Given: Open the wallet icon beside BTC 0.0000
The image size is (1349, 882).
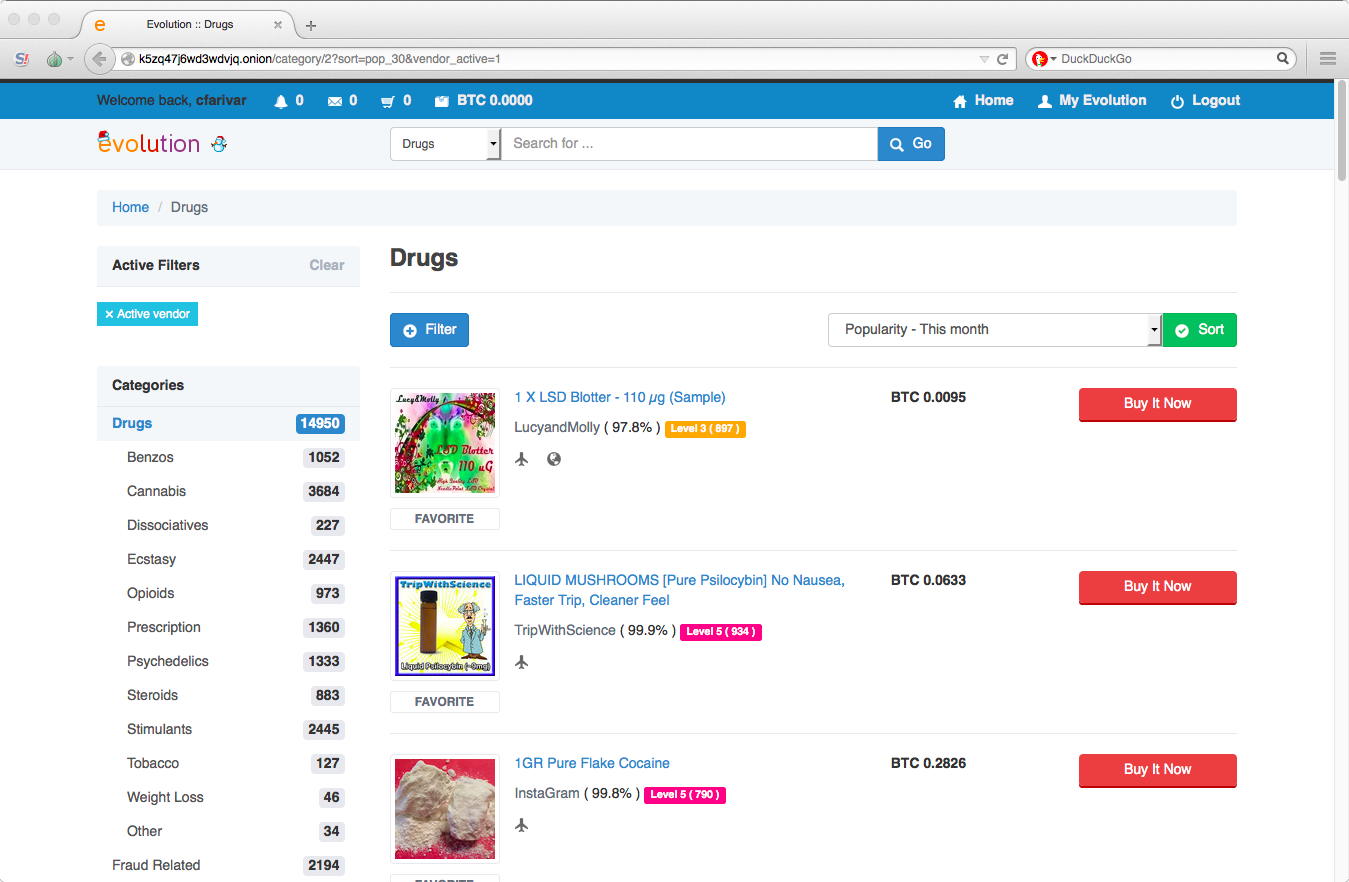Looking at the screenshot, I should tap(442, 101).
